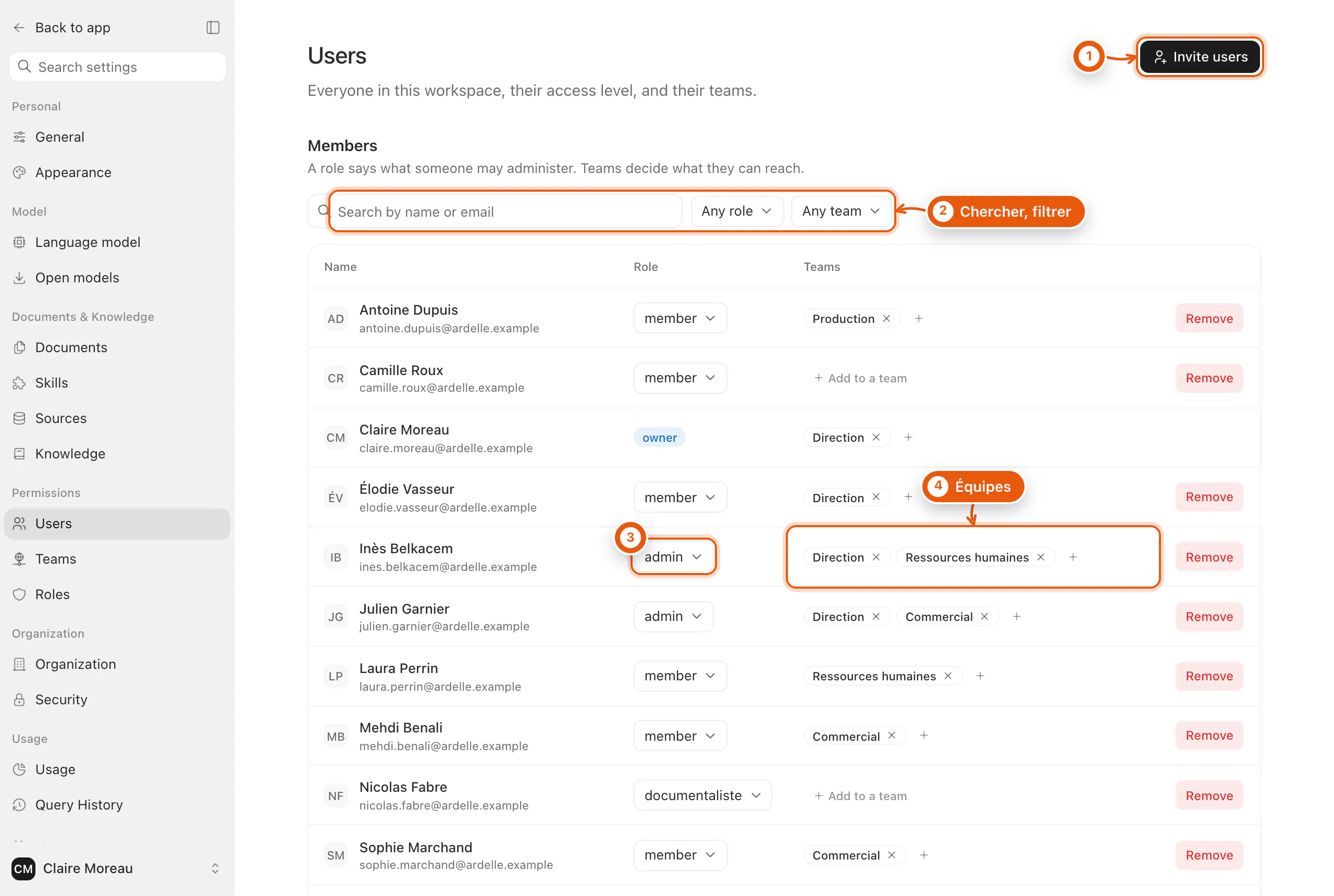Remove Direction tag from Julien Garnier
1334x896 pixels.
point(875,617)
